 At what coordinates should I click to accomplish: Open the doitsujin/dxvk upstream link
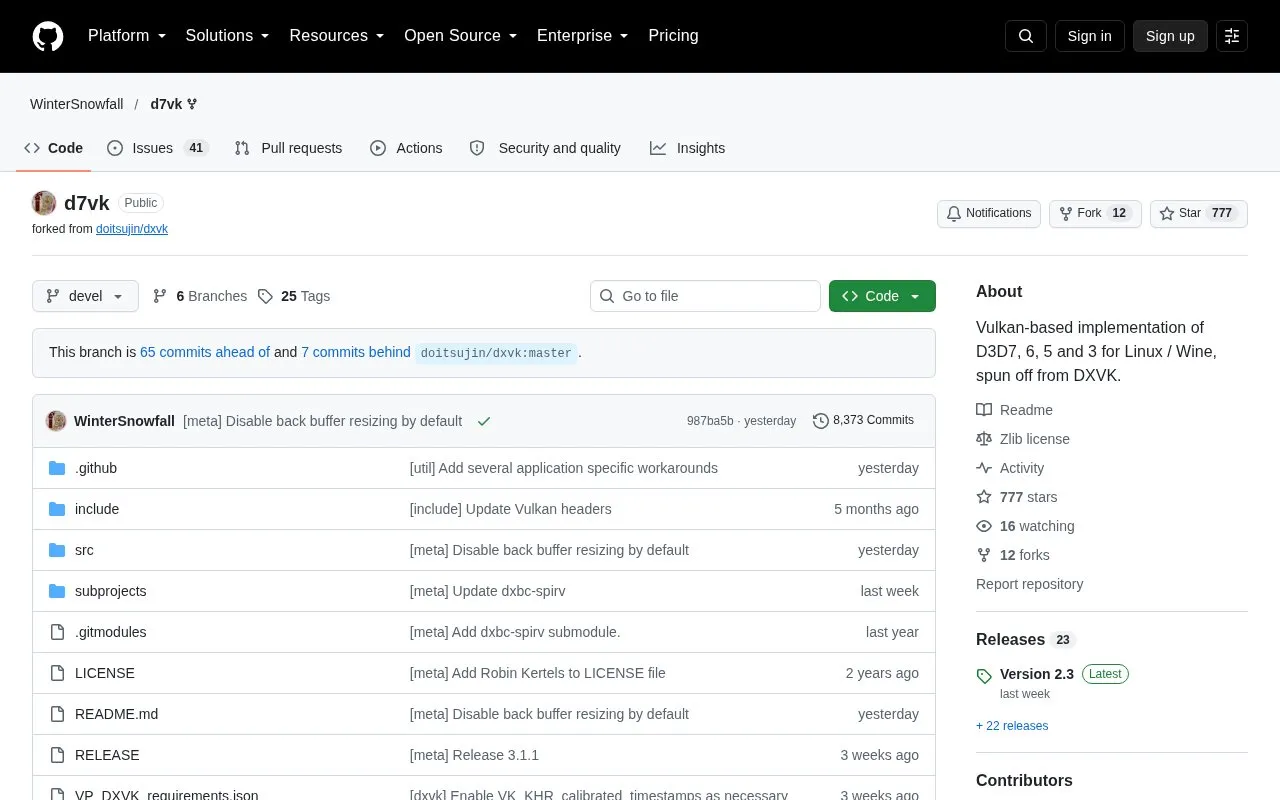tap(132, 229)
